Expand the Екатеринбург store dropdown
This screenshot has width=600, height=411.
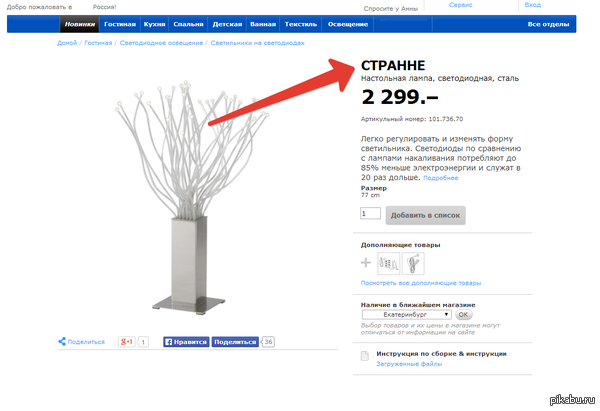[406, 315]
